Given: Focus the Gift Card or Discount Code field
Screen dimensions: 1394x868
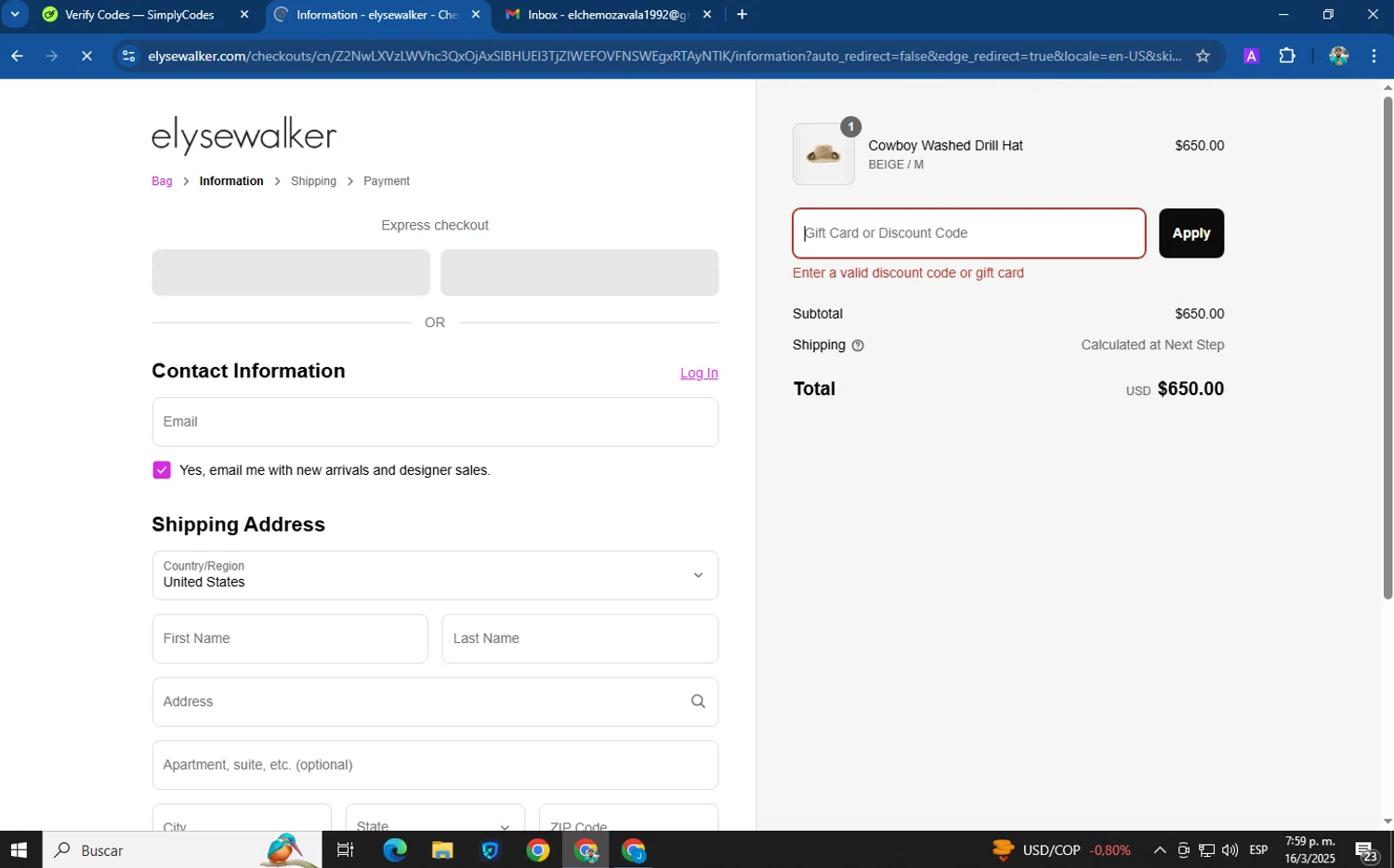Looking at the screenshot, I should coord(968,233).
